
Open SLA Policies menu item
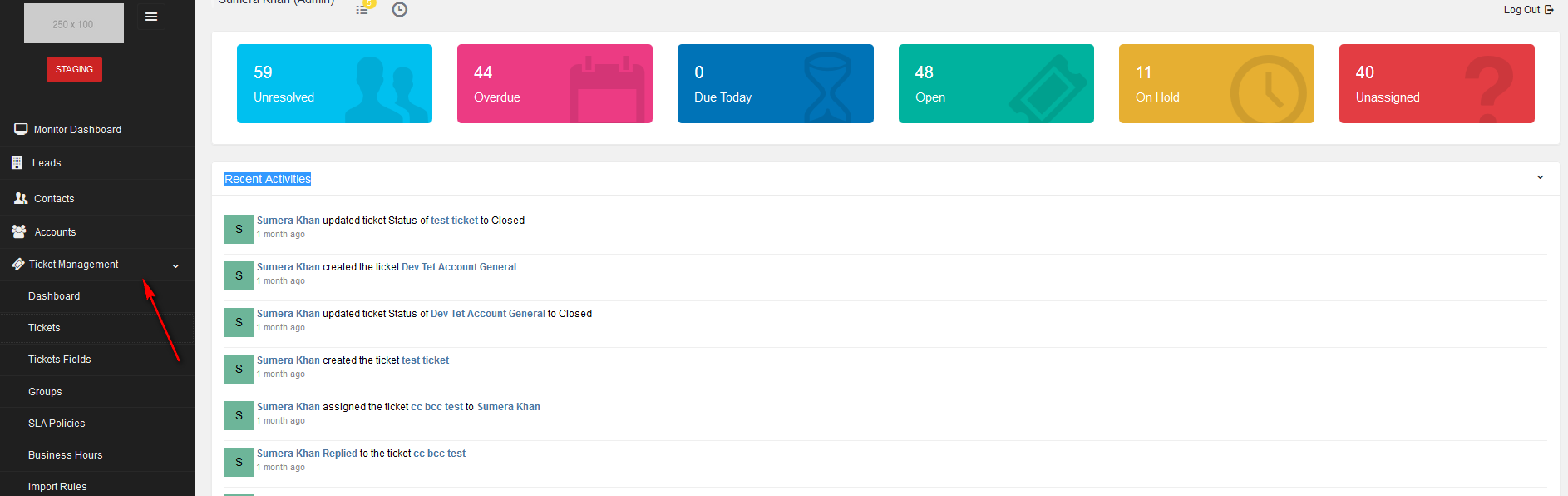[x=57, y=424]
